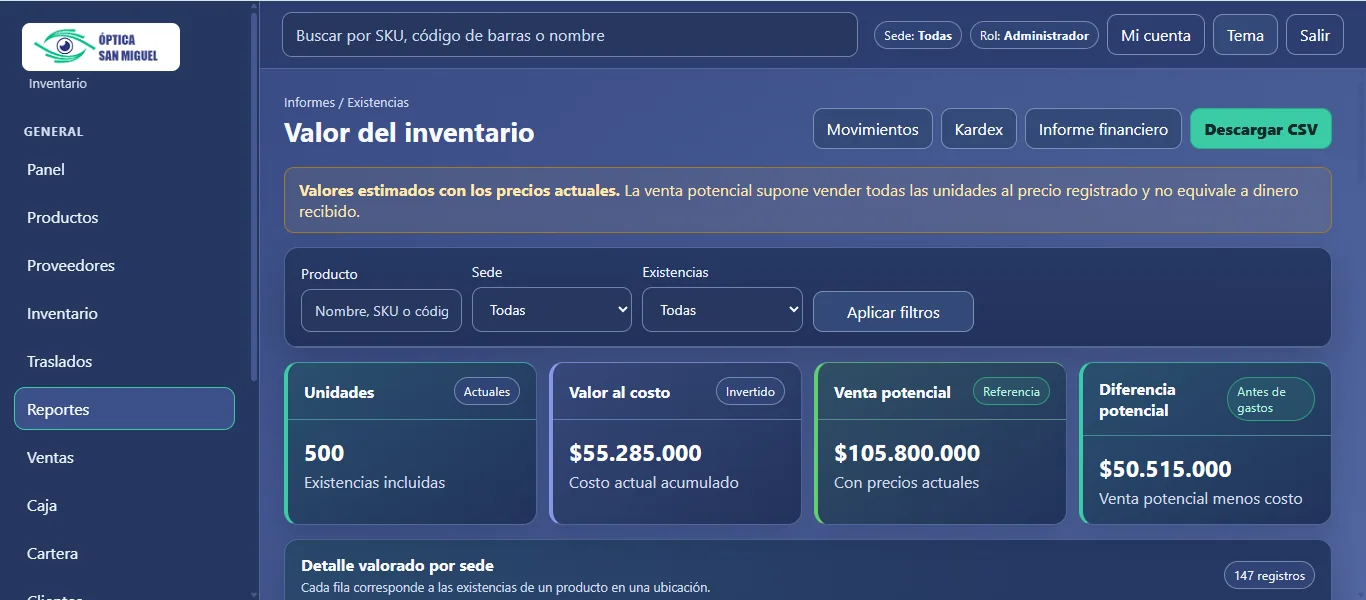Select the Reportes menu item
This screenshot has height=600, width=1366.
124,409
